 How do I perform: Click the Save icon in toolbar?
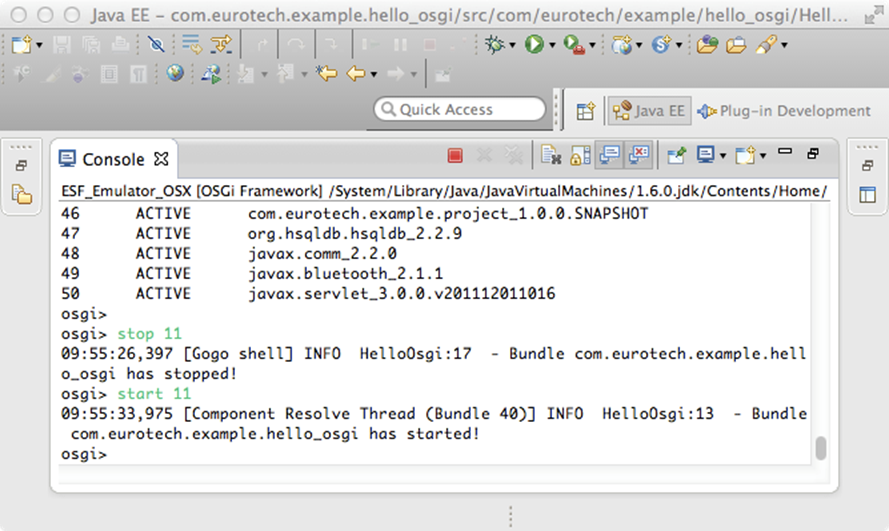61,44
